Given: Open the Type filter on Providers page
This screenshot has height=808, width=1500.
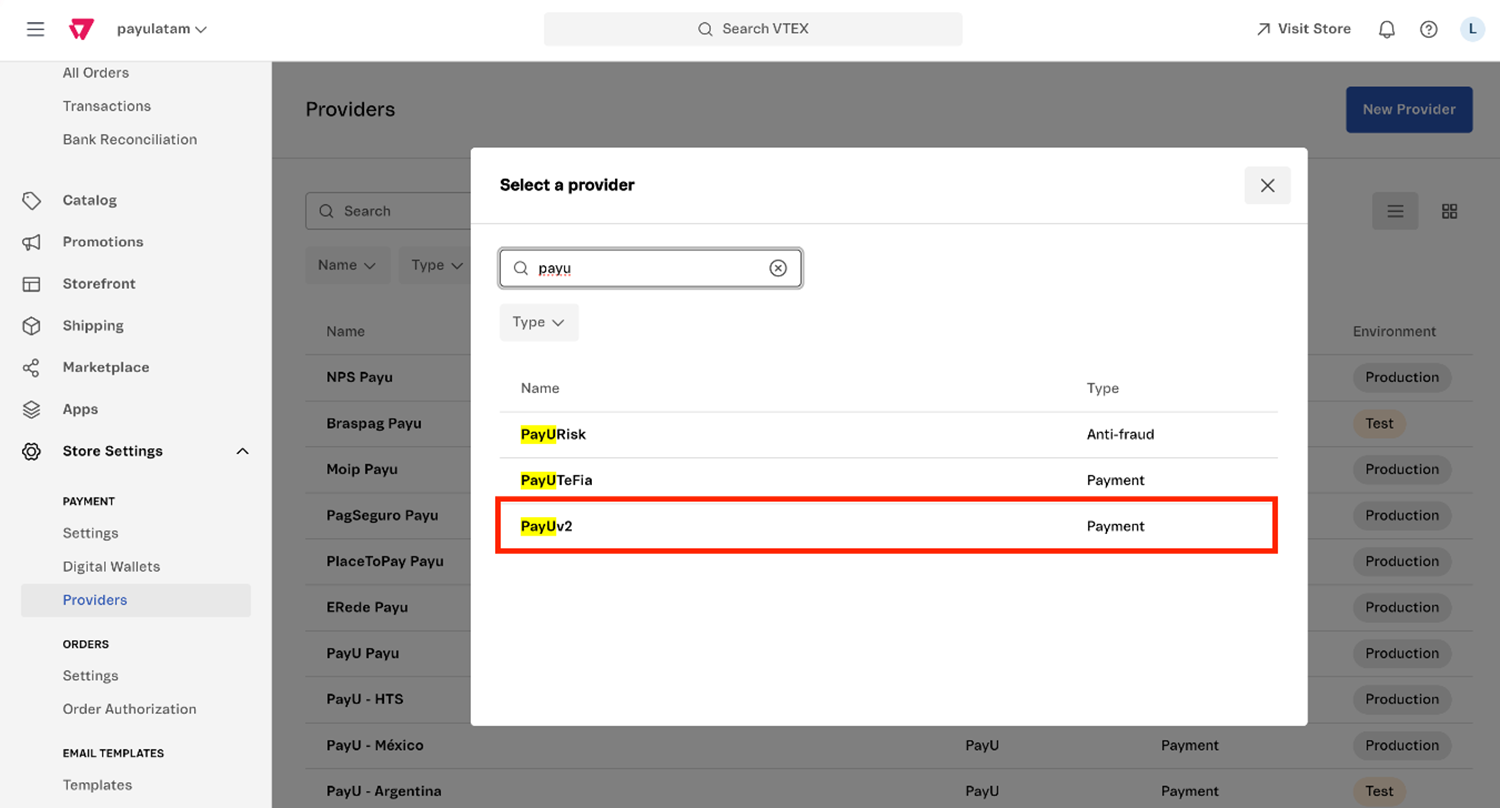Looking at the screenshot, I should point(436,265).
